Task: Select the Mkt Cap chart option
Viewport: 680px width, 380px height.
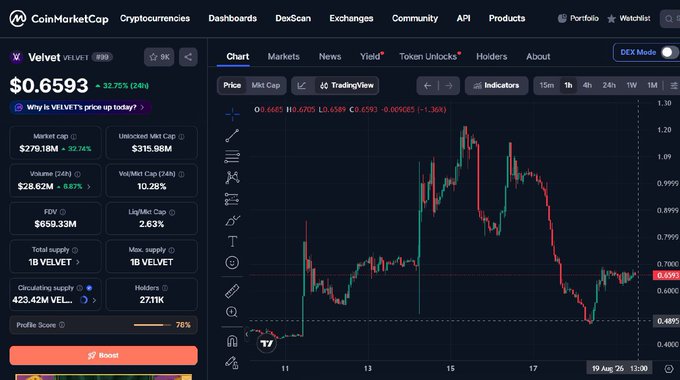Action: click(266, 85)
